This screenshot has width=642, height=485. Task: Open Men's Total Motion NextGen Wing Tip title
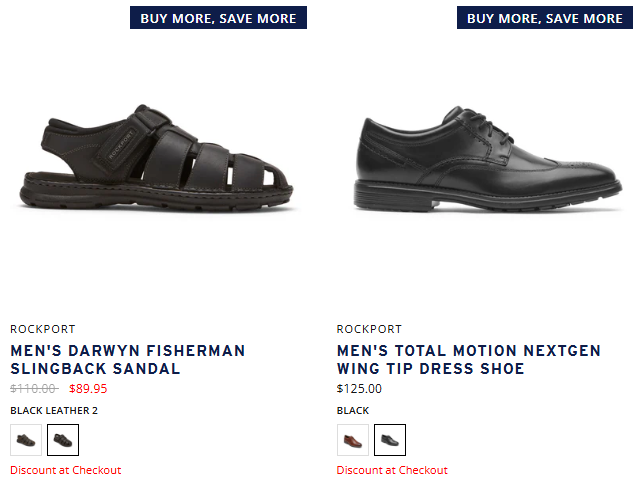pyautogui.click(x=468, y=360)
